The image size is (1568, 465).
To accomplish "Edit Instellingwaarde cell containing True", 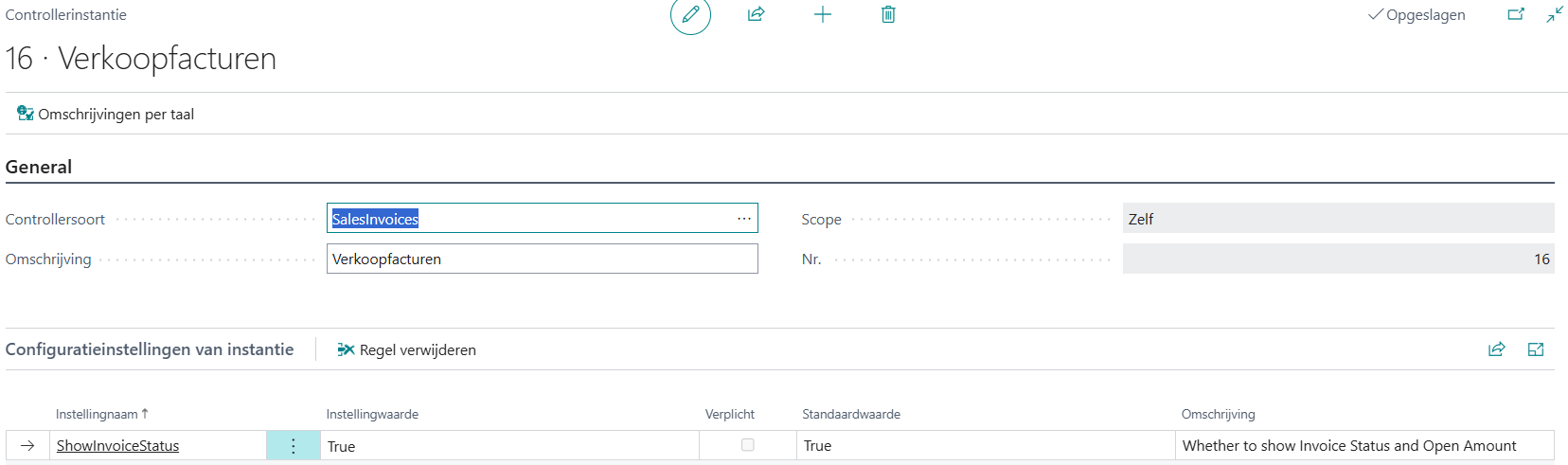I will coord(509,446).
